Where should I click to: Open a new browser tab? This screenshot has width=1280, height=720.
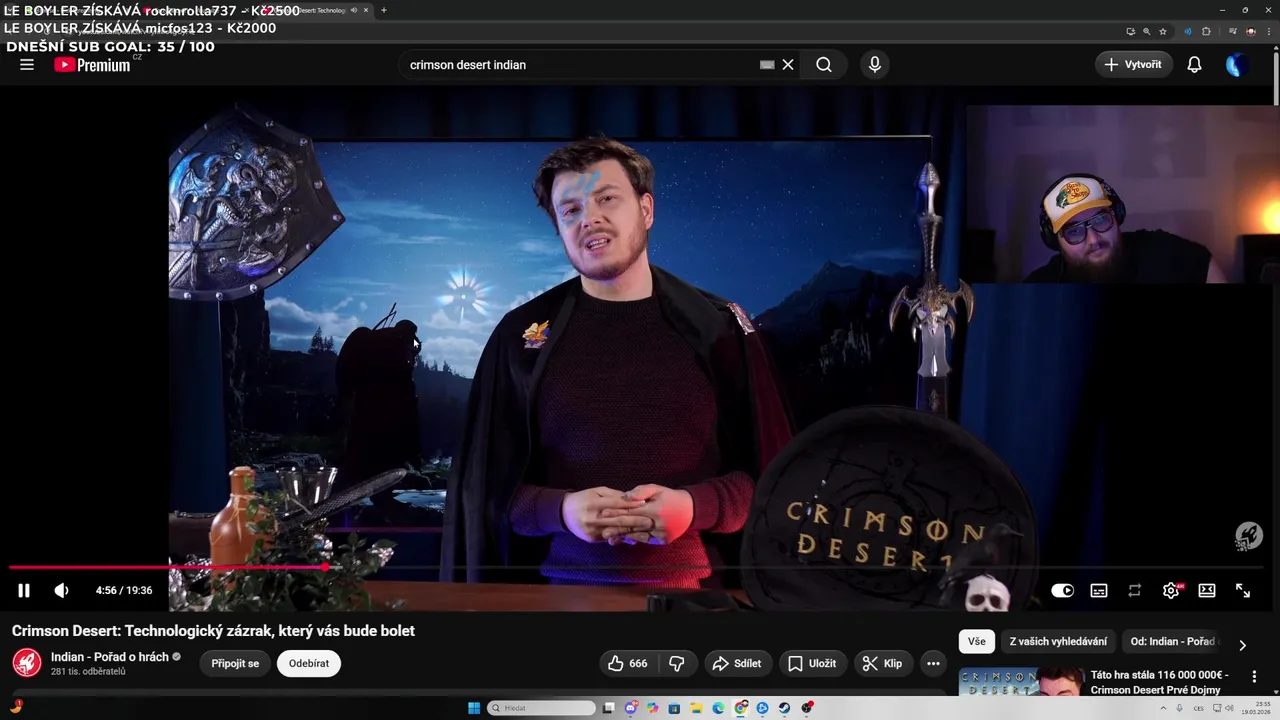click(384, 10)
